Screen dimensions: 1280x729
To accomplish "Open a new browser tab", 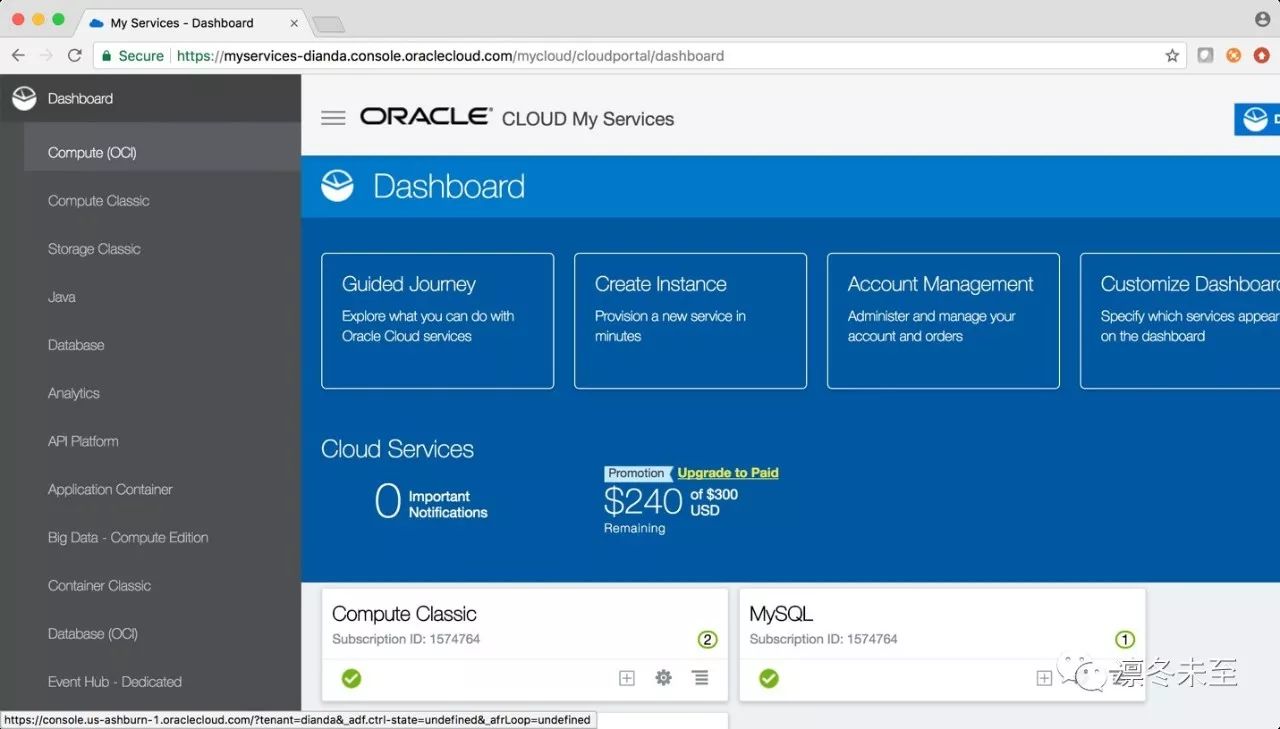I will click(x=328, y=24).
